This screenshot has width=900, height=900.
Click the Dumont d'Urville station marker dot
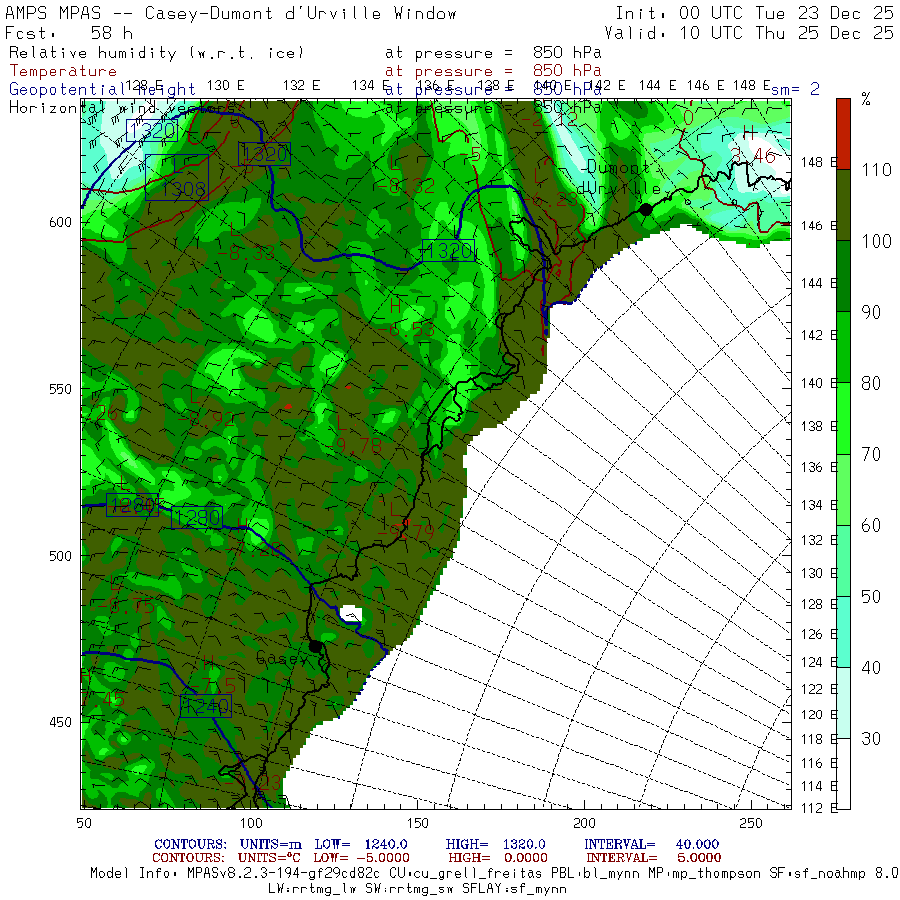click(645, 210)
